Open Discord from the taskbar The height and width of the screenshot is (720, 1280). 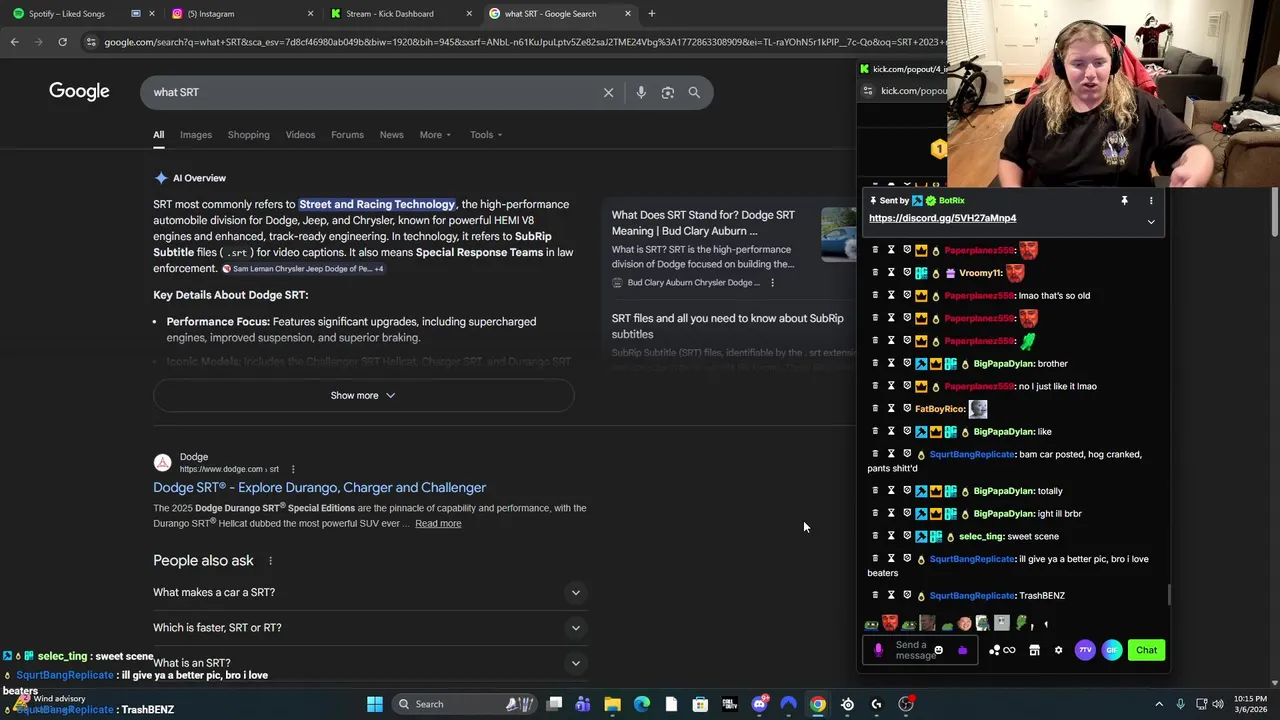pyautogui.click(x=759, y=704)
